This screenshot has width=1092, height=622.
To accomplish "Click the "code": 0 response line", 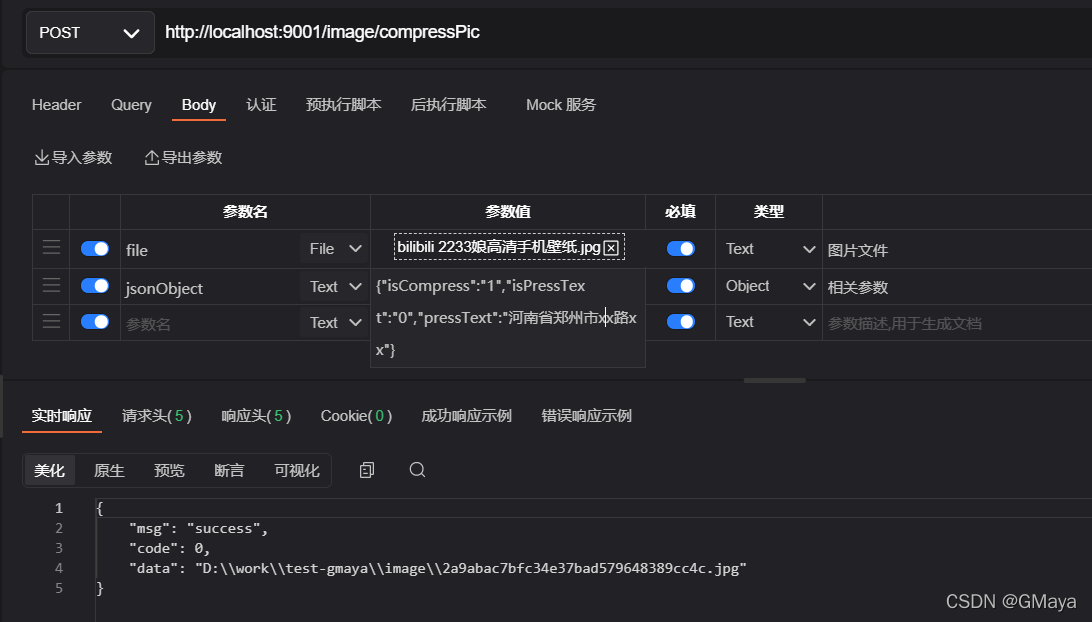I will [169, 548].
